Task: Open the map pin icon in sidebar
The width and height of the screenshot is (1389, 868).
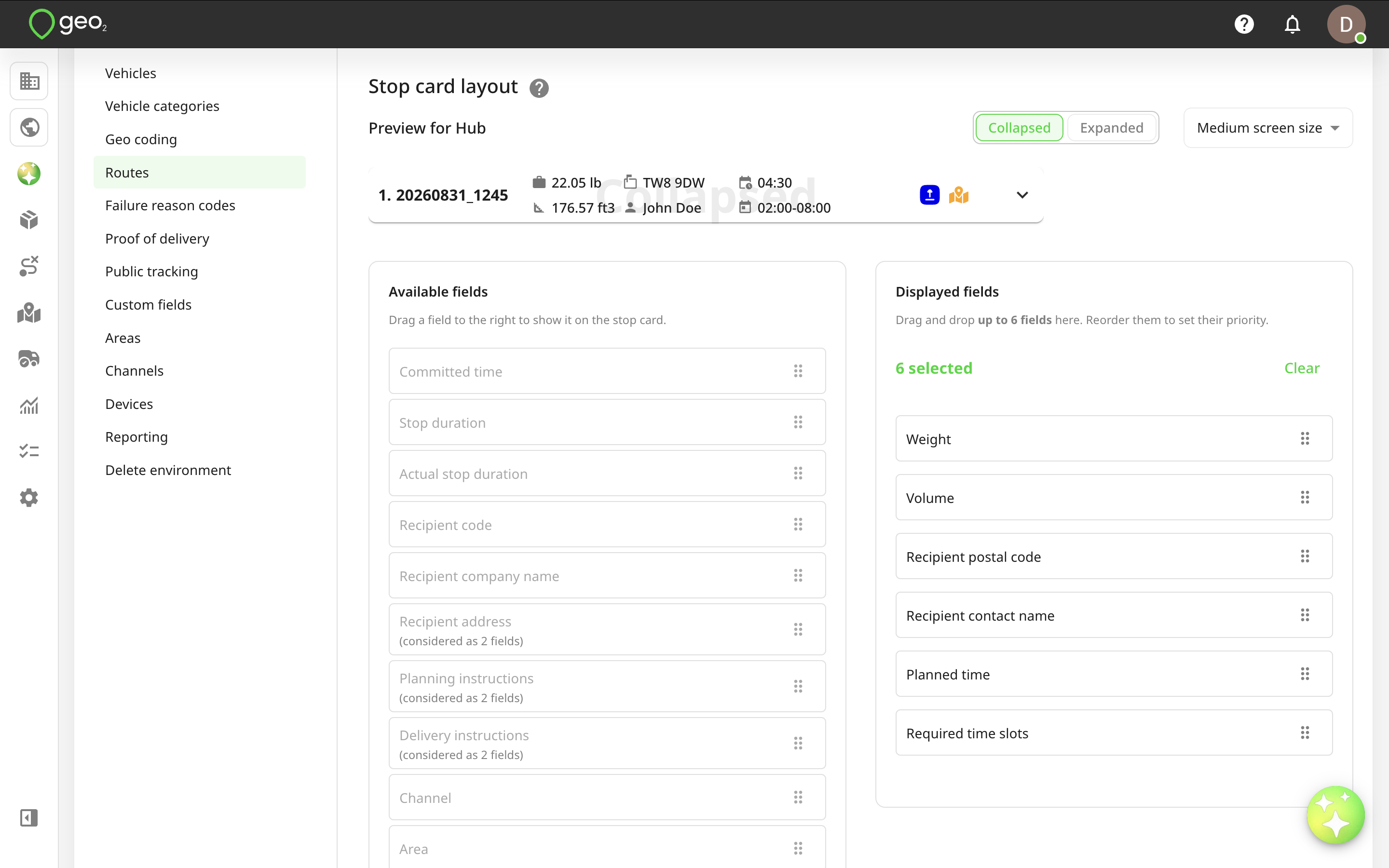Action: pos(29,313)
